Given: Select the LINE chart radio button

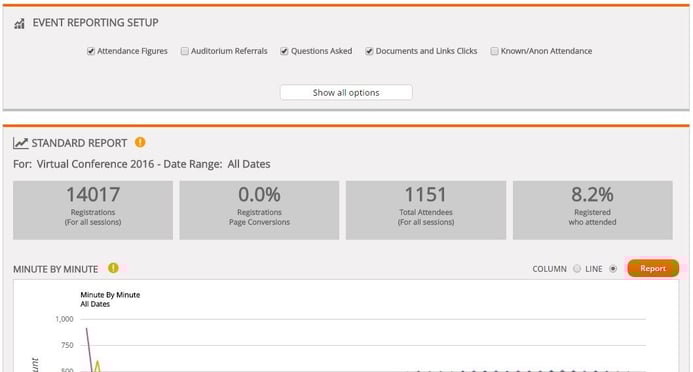Looking at the screenshot, I should point(613,269).
